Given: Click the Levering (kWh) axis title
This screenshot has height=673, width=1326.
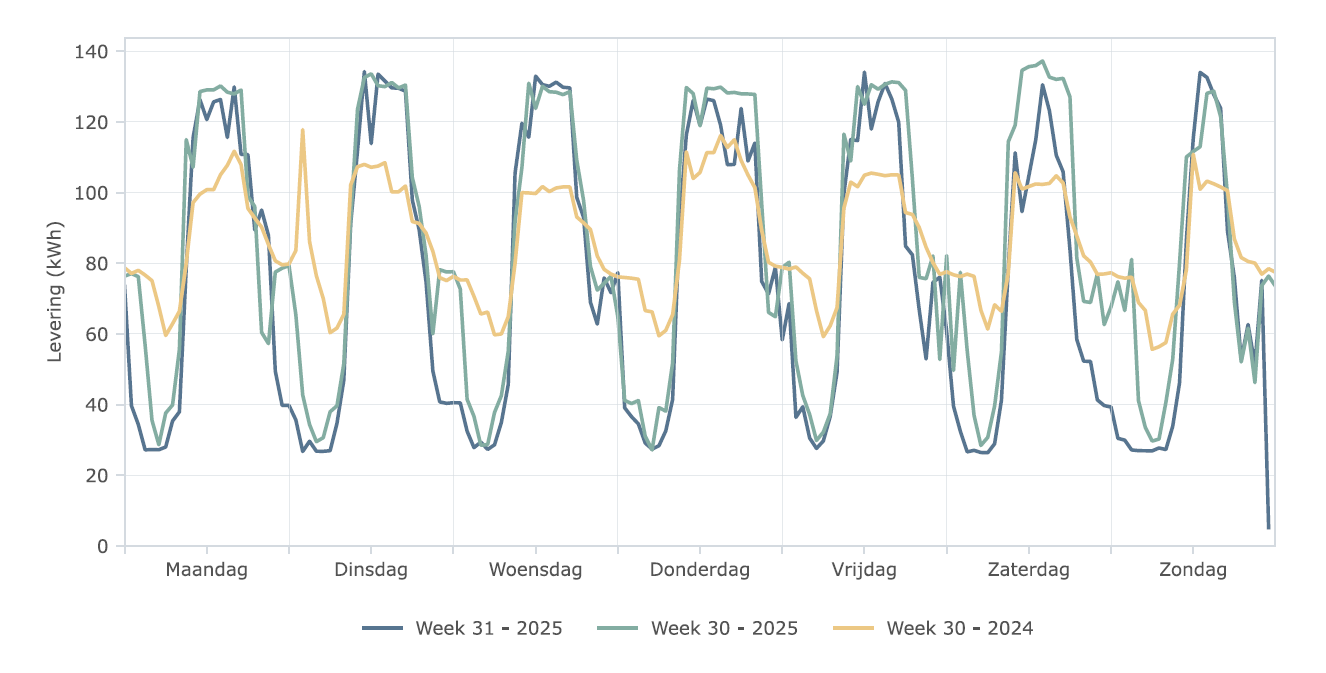Looking at the screenshot, I should 56,293.
